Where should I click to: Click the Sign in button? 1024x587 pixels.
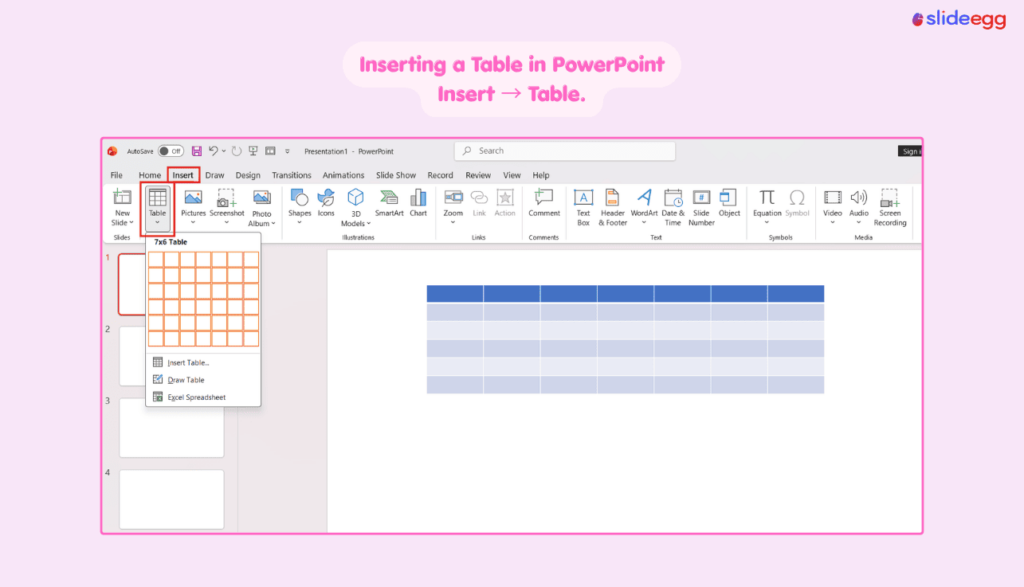[x=910, y=151]
